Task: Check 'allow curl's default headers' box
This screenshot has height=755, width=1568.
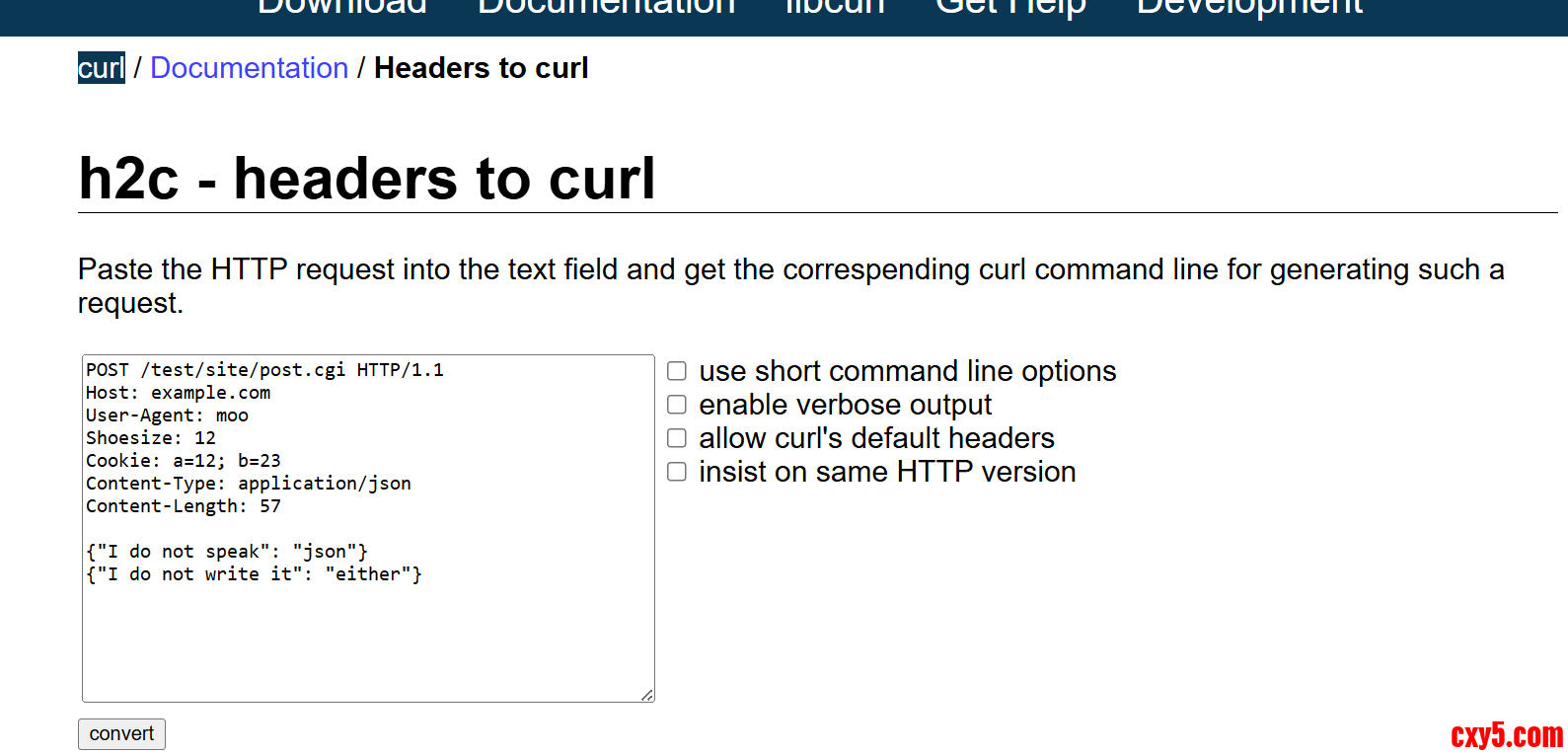Action: pyautogui.click(x=677, y=438)
